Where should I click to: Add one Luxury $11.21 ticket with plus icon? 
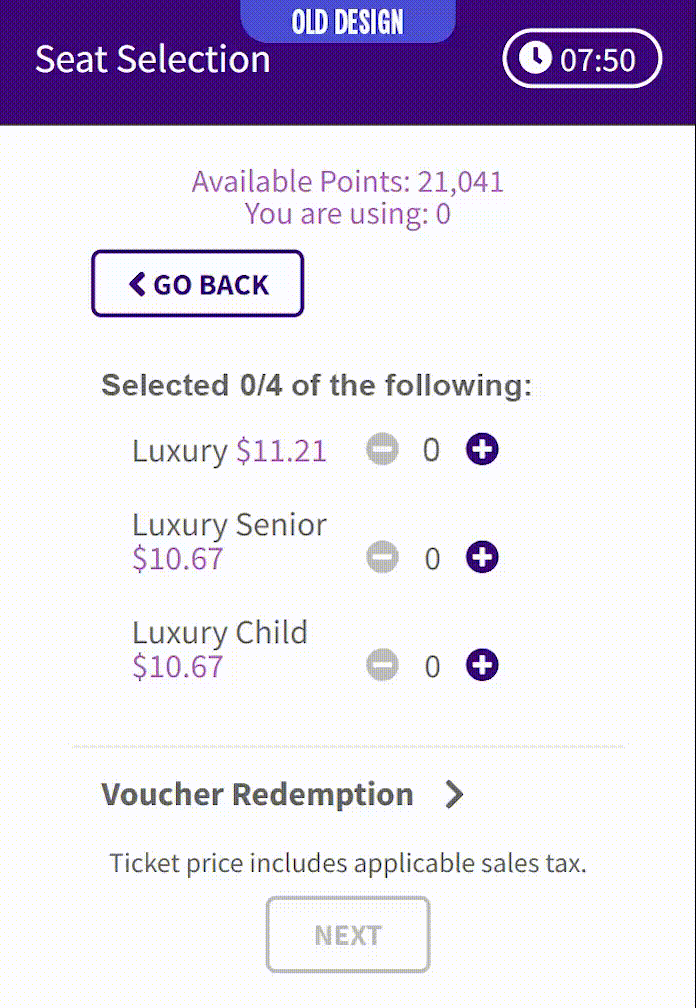tap(482, 450)
